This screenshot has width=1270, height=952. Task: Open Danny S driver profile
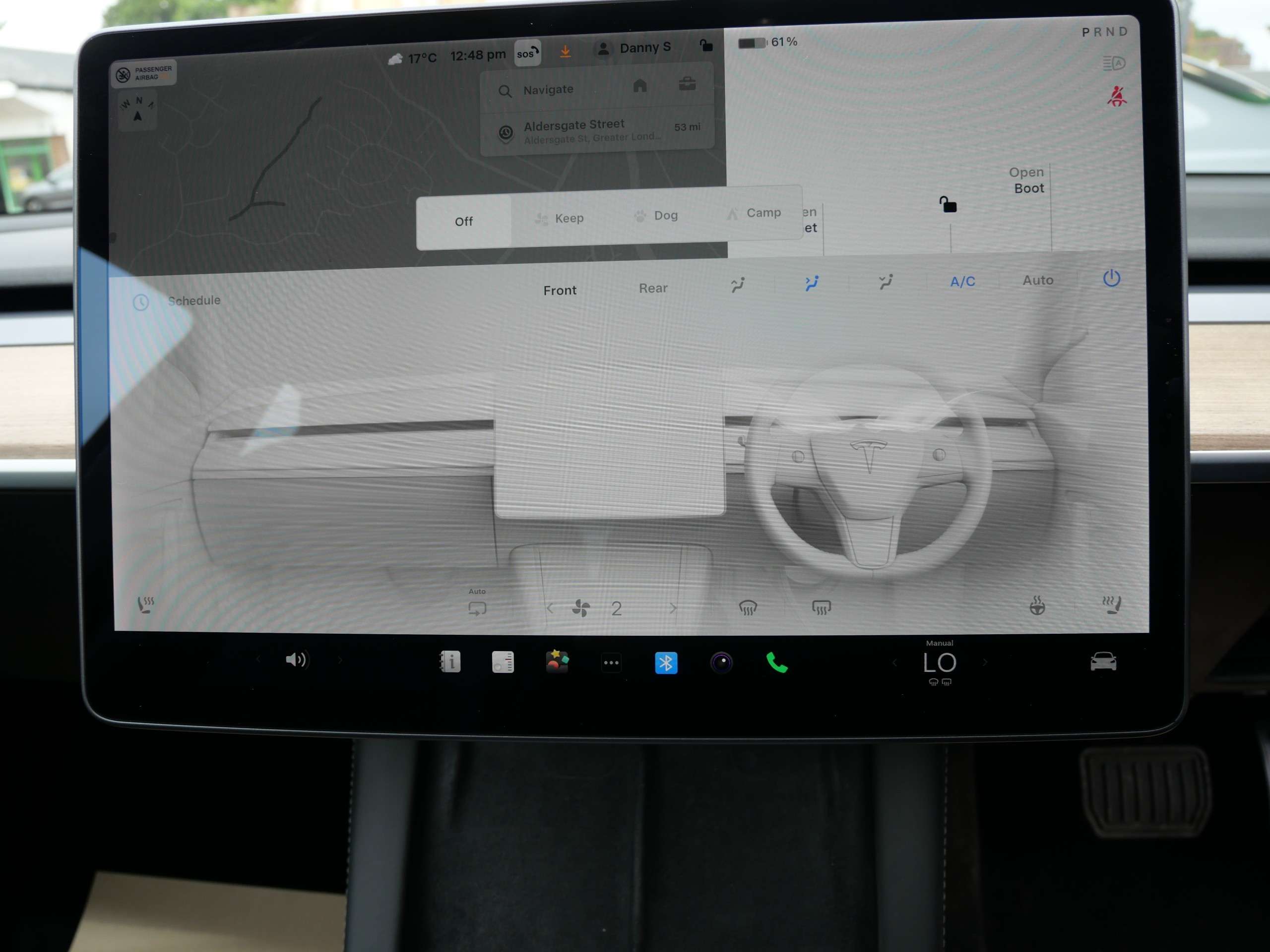634,48
